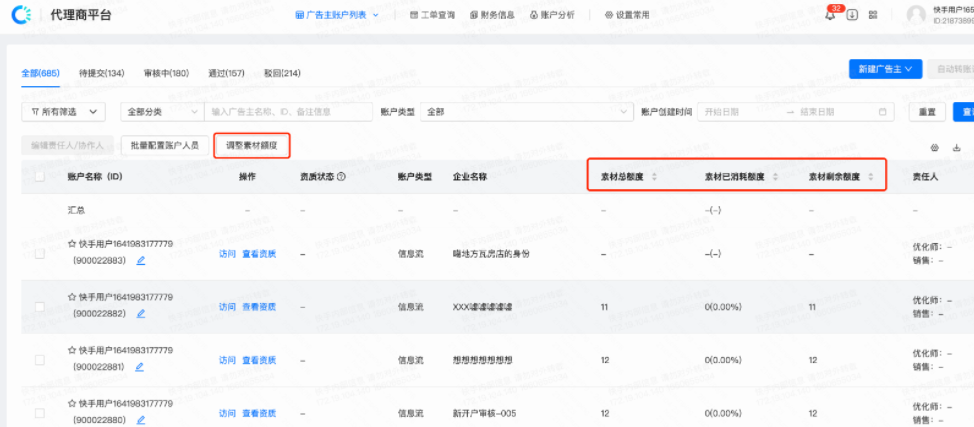Click the calendar icon in date range field
Screen dimensions: 974x427
(882, 112)
